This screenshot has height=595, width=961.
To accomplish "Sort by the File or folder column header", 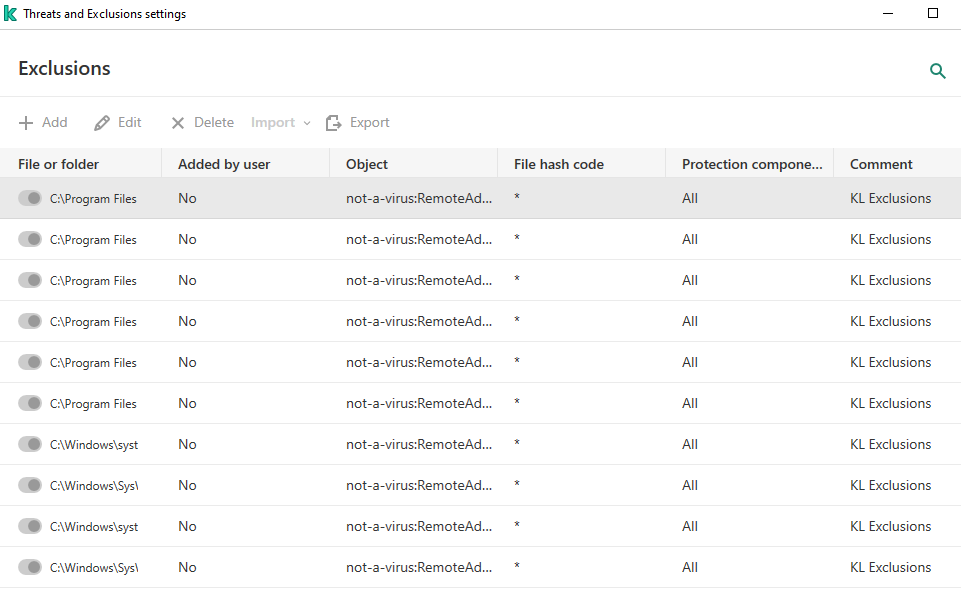I will pos(58,164).
